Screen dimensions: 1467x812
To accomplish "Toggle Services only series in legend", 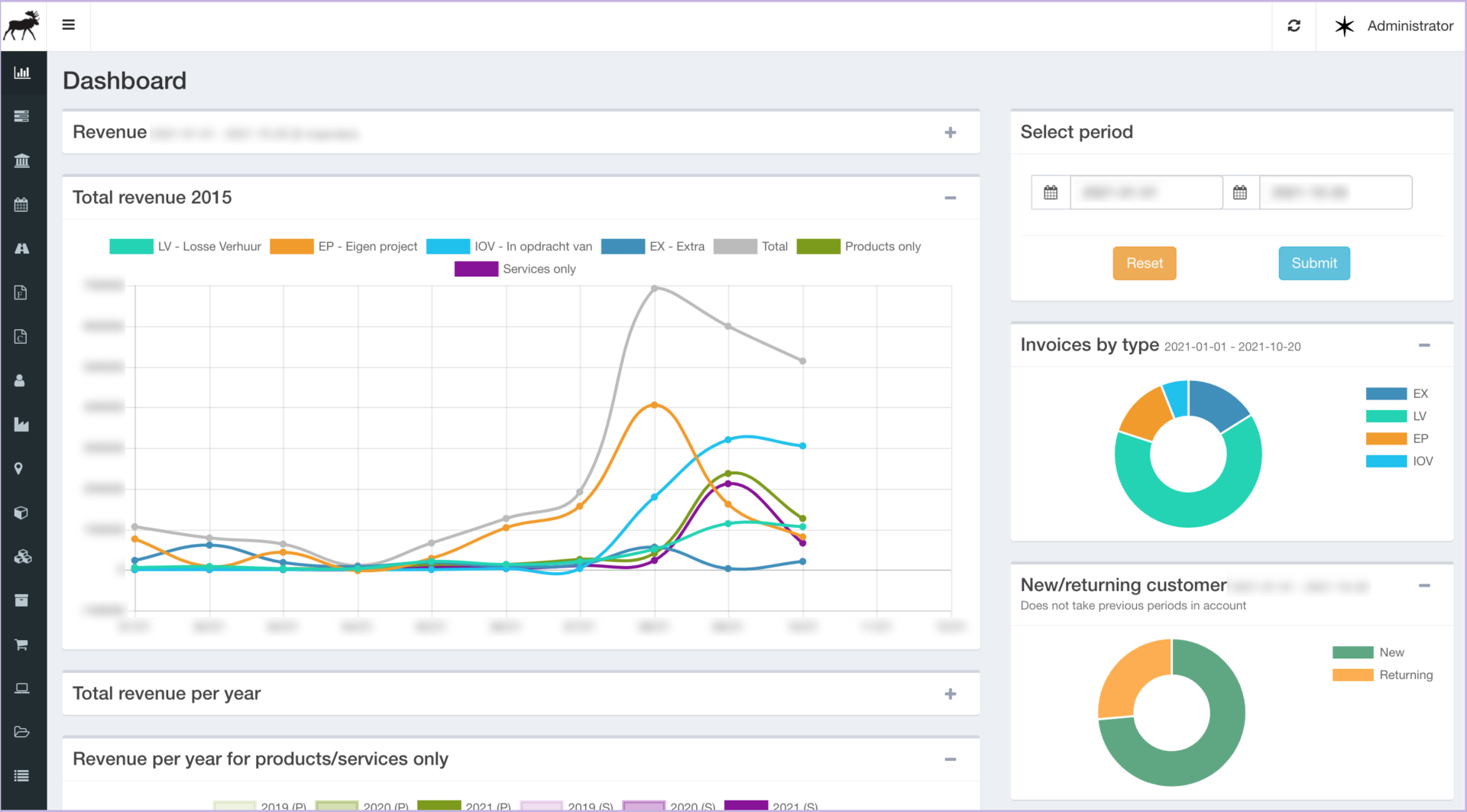I will coord(515,269).
